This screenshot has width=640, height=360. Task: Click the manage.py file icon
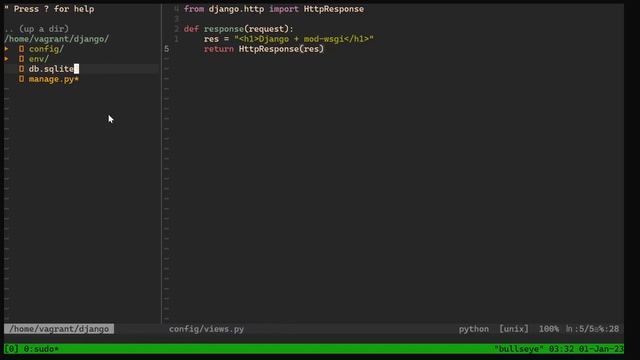21,79
